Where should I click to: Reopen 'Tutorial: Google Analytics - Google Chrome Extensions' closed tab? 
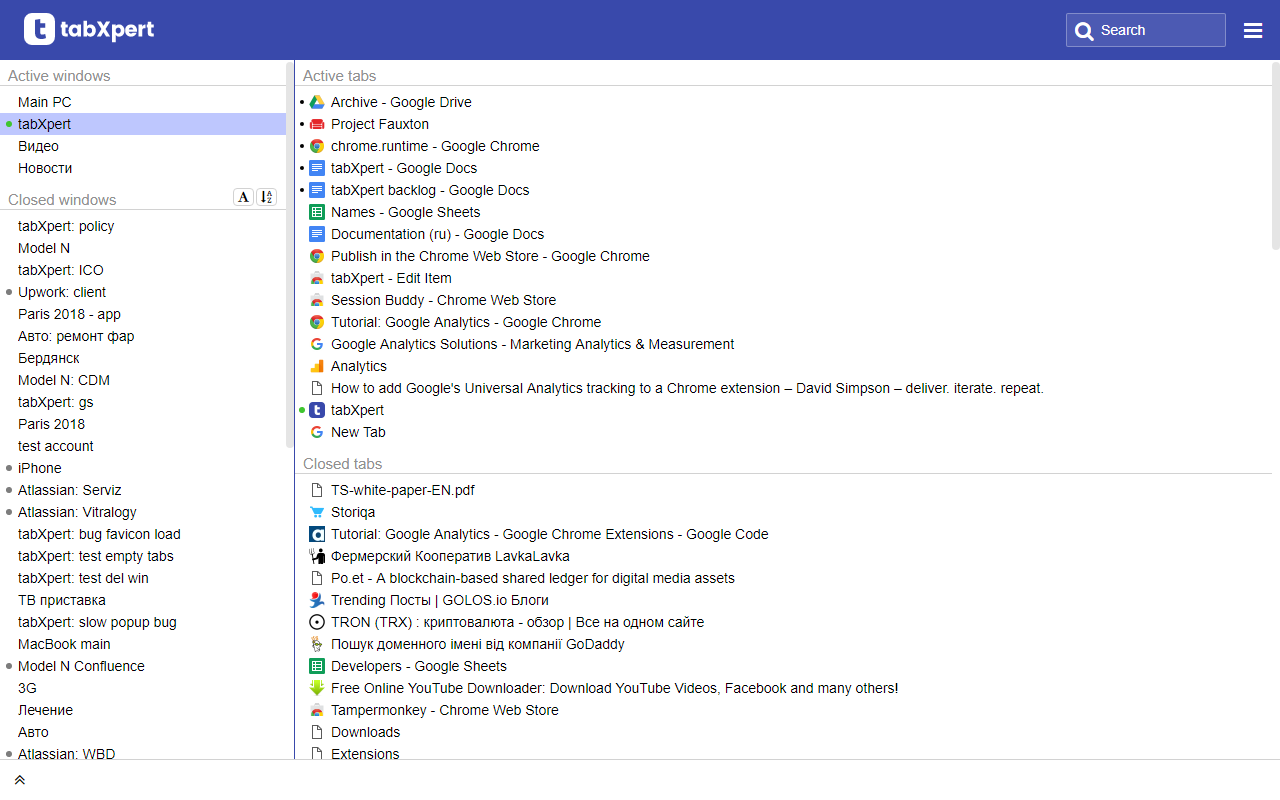tap(784, 534)
